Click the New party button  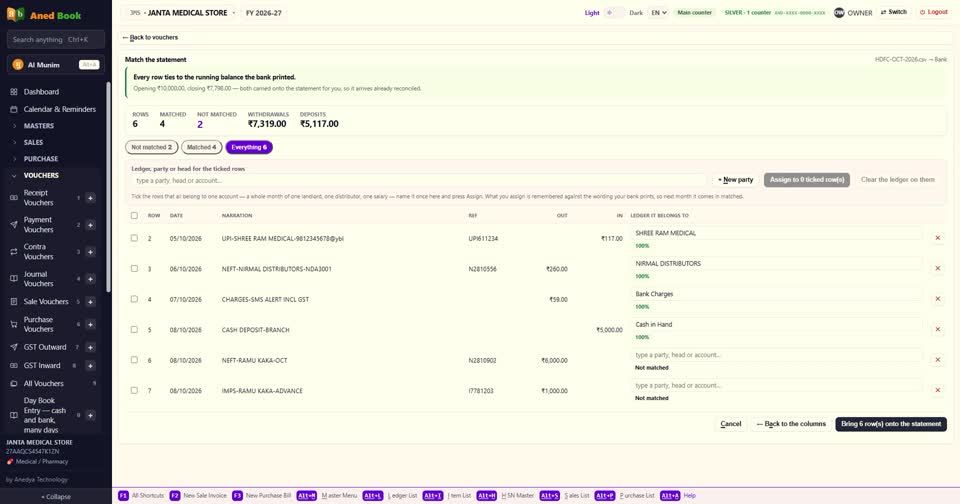735,179
